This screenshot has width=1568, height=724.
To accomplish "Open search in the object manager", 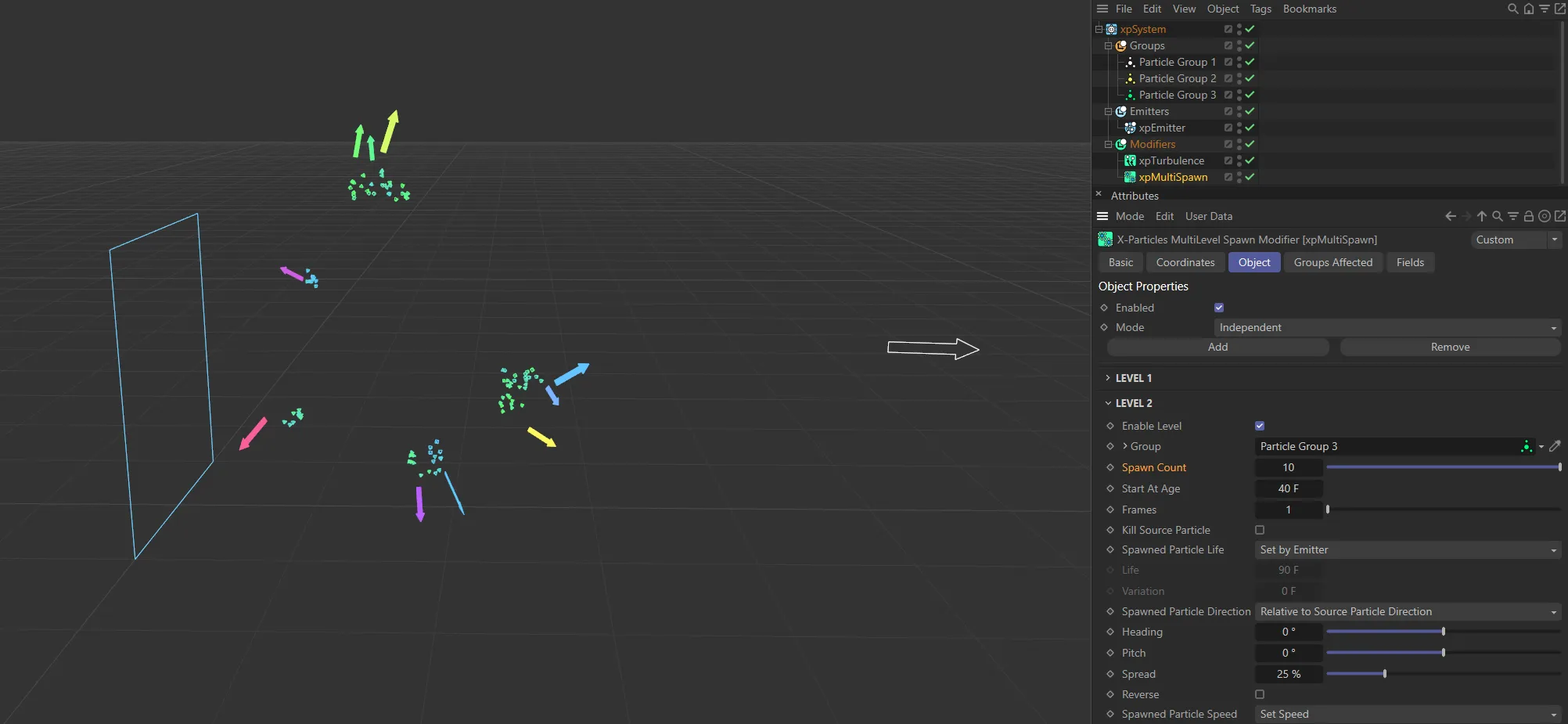I will point(1512,9).
